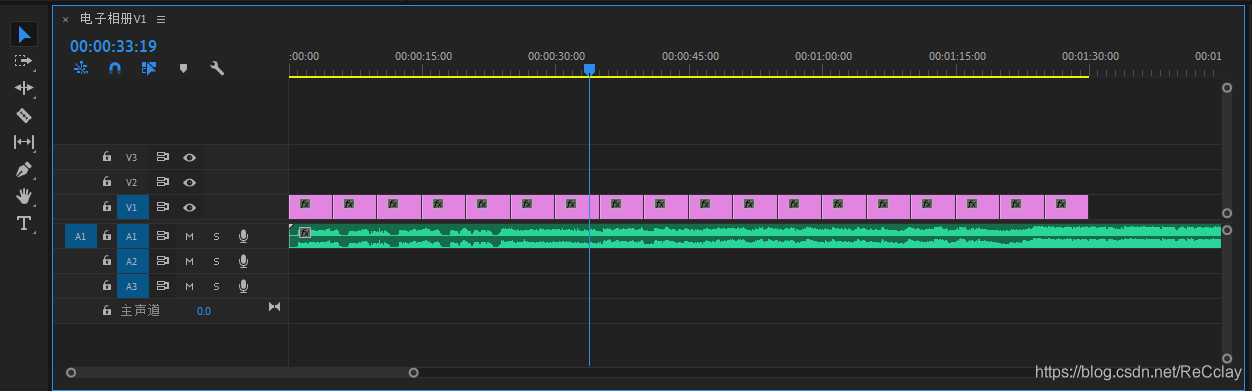Toggle sync lock on V1
The height and width of the screenshot is (391, 1252).
[x=162, y=207]
